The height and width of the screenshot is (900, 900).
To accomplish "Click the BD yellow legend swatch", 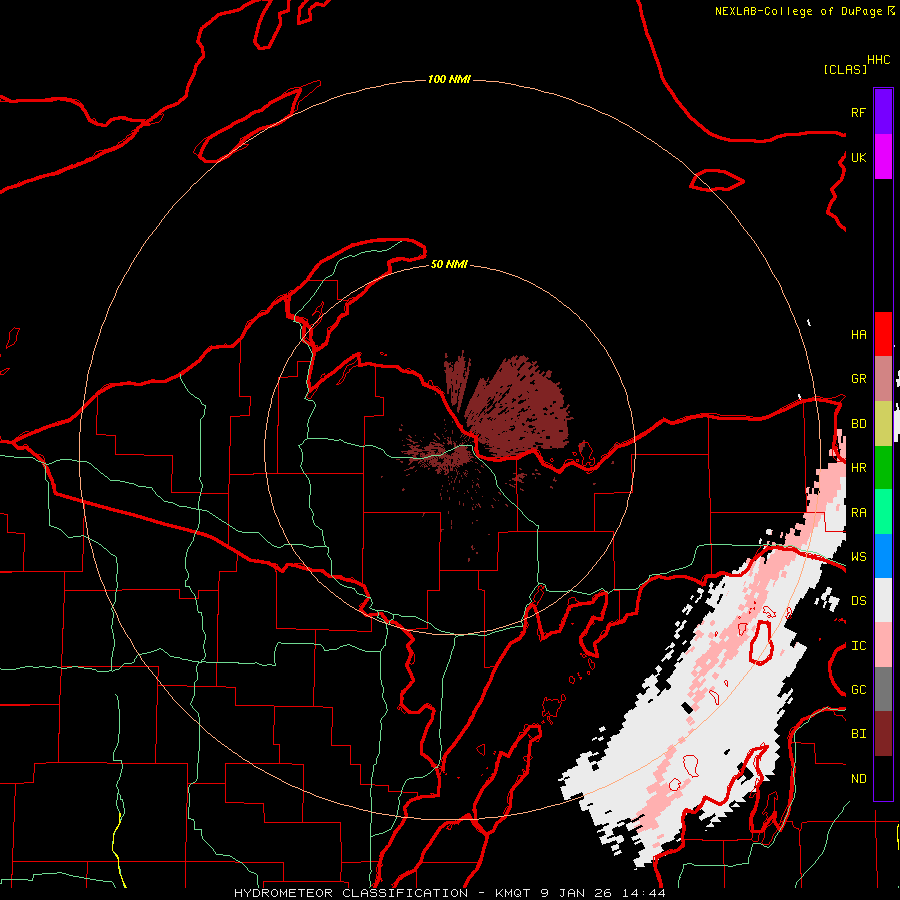I will [x=883, y=423].
